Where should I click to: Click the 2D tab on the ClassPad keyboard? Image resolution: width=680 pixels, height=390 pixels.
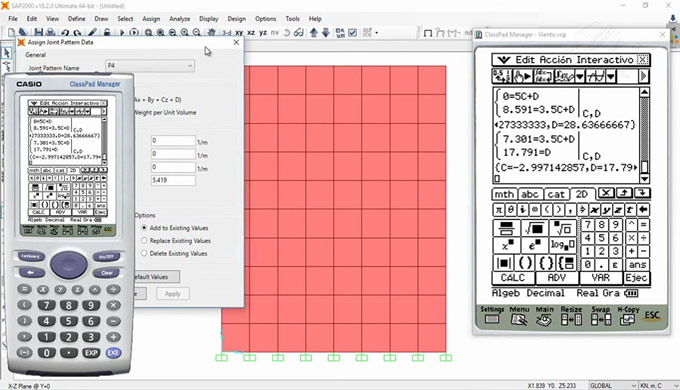click(x=582, y=194)
